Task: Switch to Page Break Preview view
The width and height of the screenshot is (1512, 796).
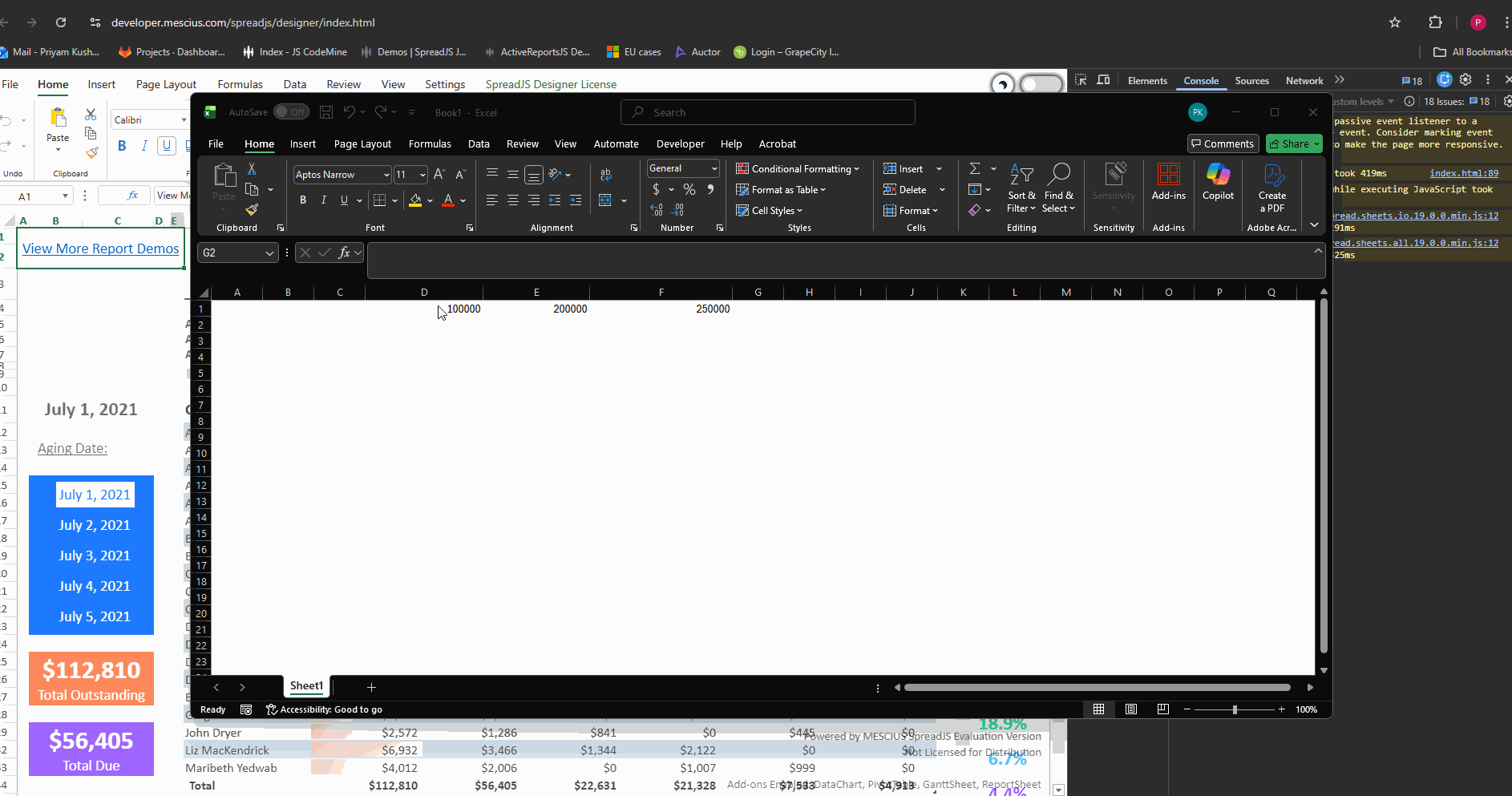Action: tap(1162, 709)
